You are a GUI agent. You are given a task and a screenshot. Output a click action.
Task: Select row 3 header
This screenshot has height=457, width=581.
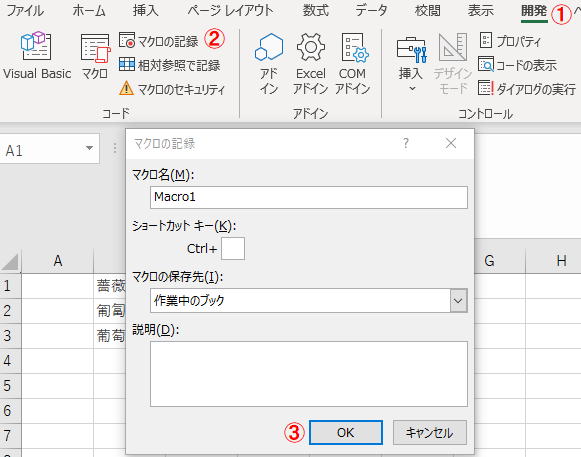pyautogui.click(x=10, y=336)
